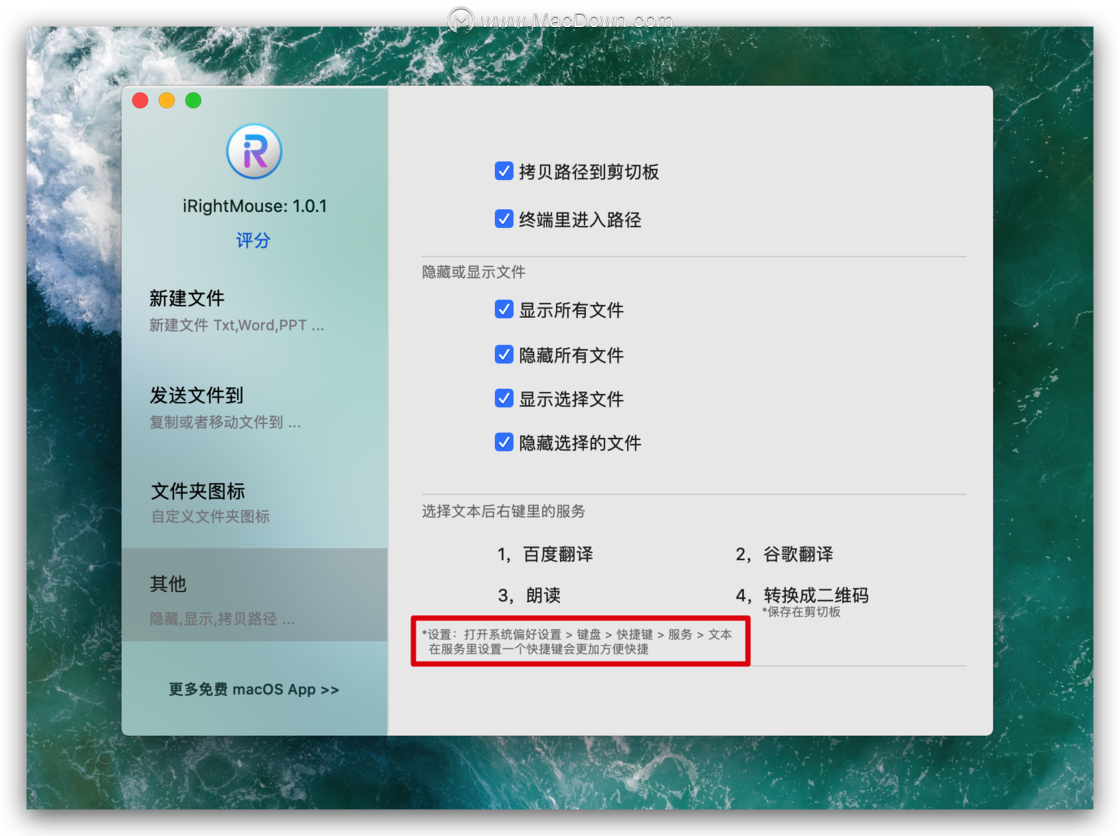Click the iRightMouse app logo icon
The height and width of the screenshot is (836, 1120).
tap(254, 151)
